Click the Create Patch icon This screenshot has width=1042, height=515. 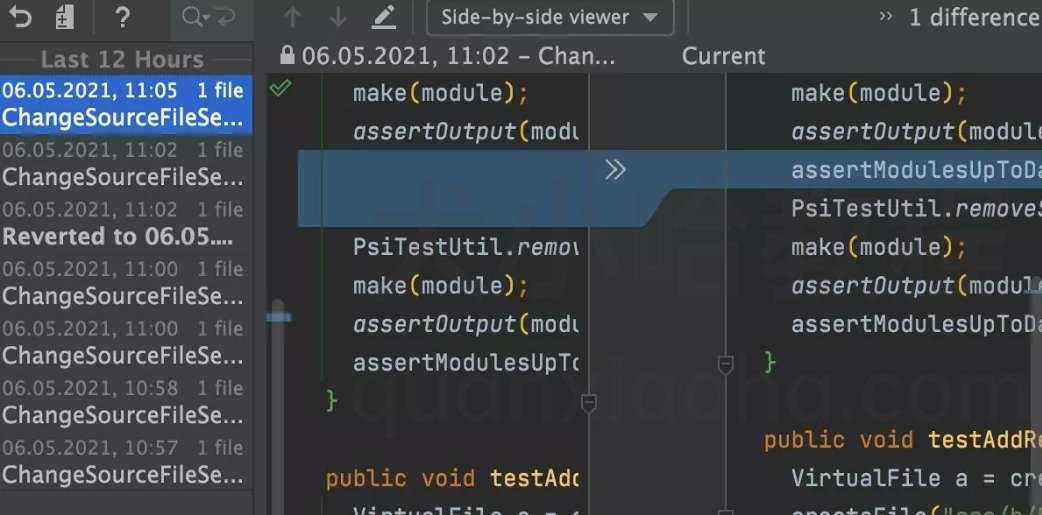point(64,17)
